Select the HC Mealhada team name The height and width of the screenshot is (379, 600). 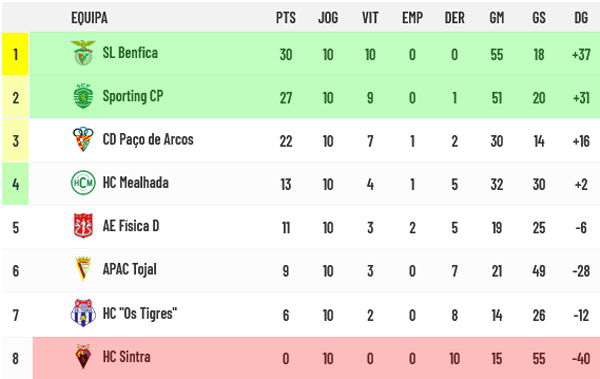135,183
